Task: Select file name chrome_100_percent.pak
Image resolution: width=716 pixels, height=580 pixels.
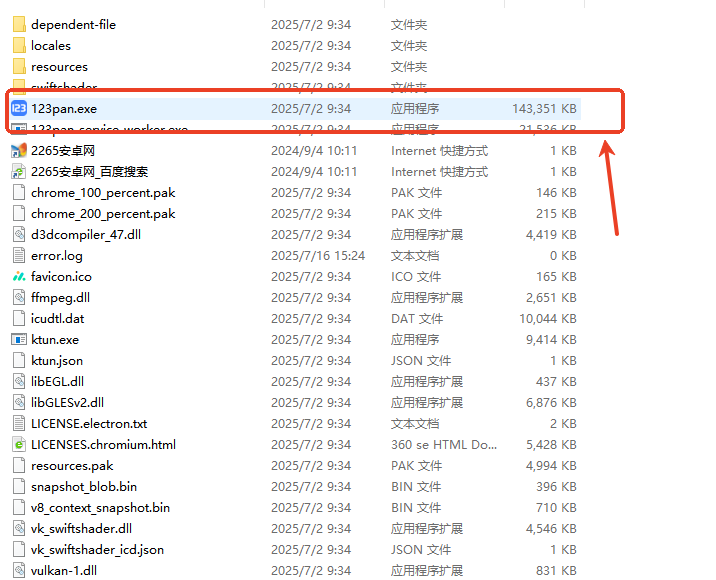Action: (103, 193)
